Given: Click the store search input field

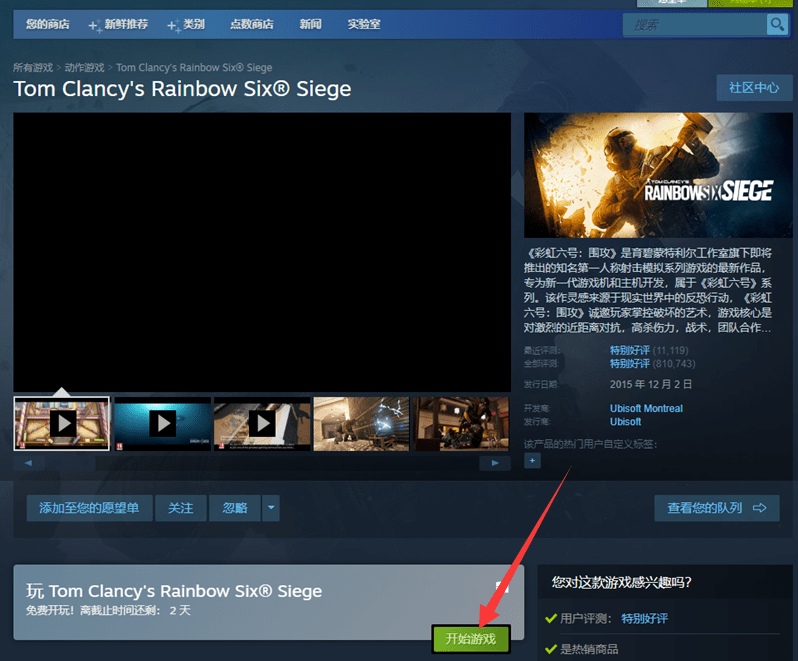Looking at the screenshot, I should (693, 24).
